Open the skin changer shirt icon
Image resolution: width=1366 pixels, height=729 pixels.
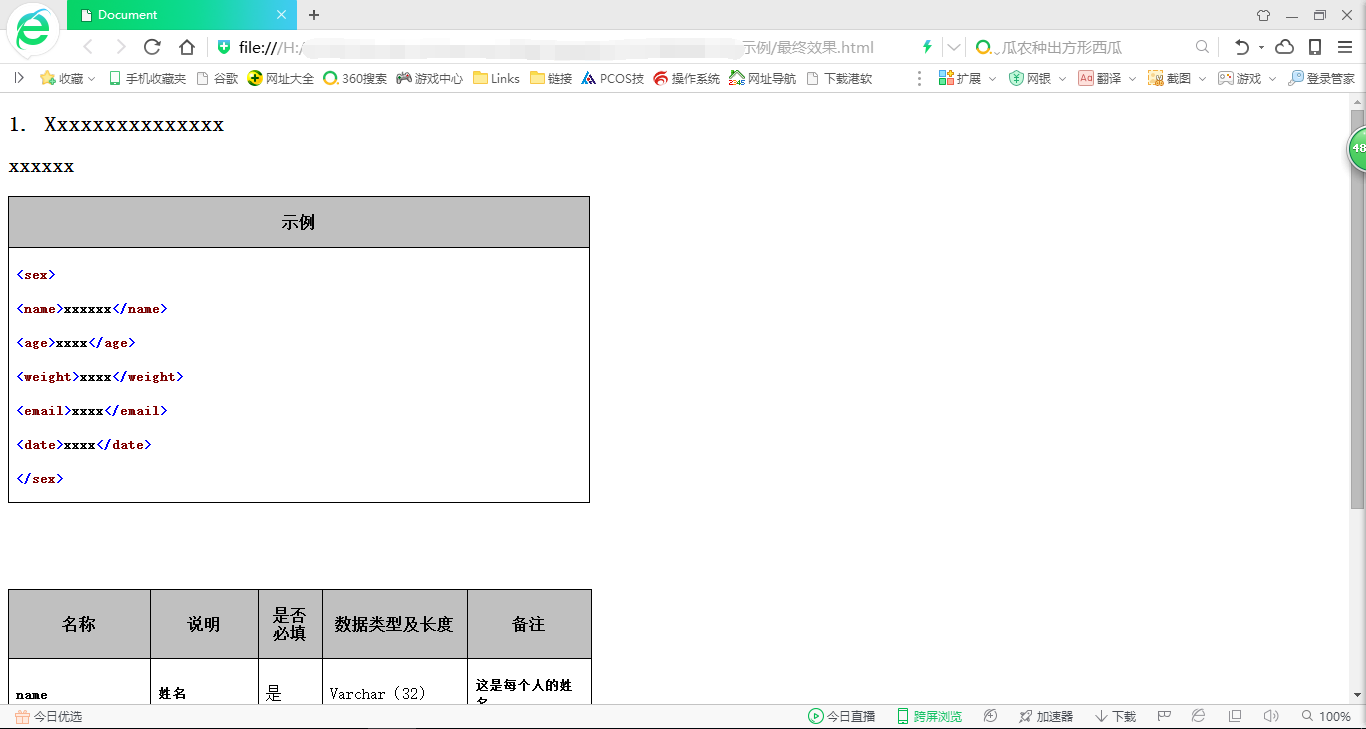[x=1263, y=15]
